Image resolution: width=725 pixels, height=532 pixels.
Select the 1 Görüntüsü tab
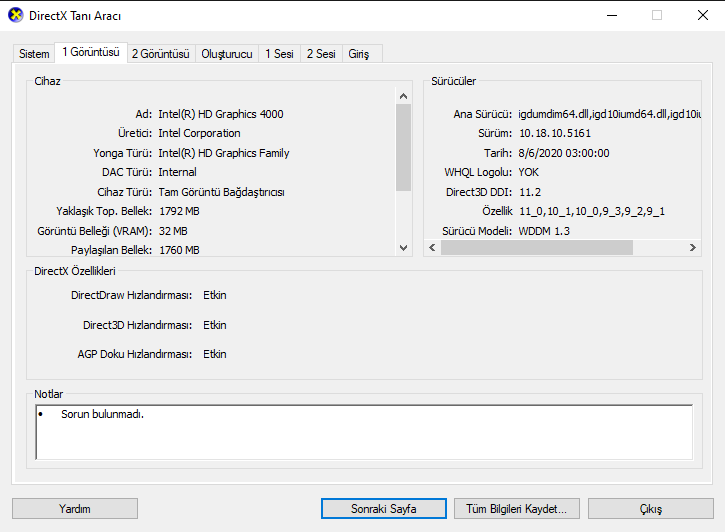point(91,52)
